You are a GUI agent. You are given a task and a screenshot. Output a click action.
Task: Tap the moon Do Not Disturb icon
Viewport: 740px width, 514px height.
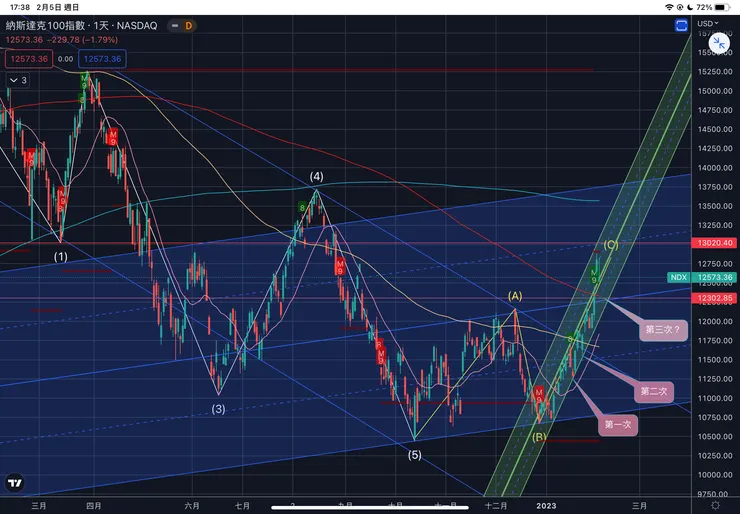[x=690, y=7]
